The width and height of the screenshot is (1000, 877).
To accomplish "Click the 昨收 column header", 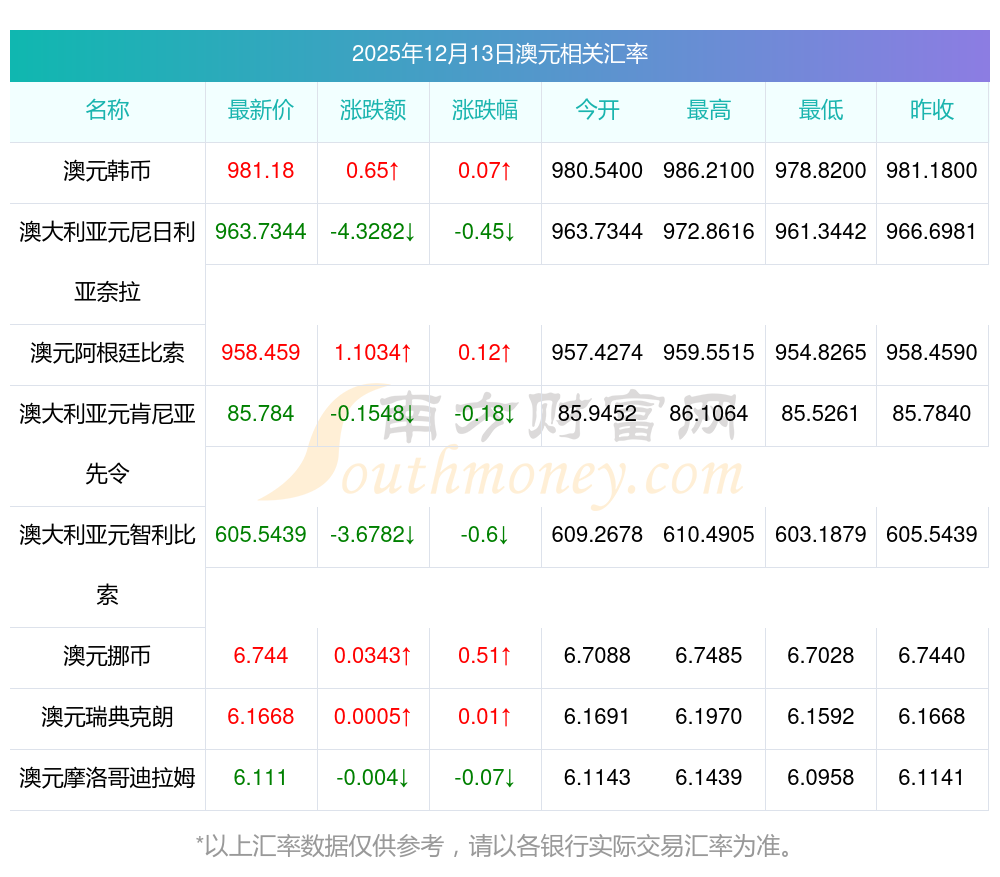I will coord(932,111).
